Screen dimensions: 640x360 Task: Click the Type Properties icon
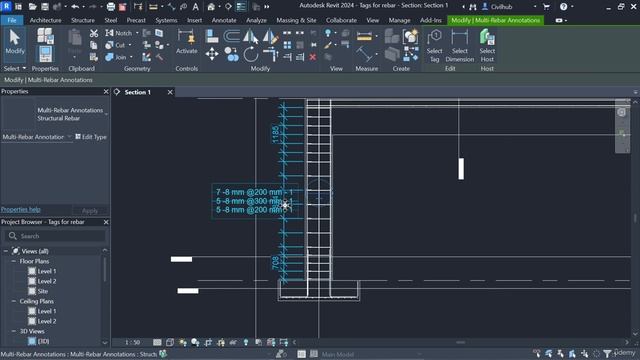coord(45,36)
